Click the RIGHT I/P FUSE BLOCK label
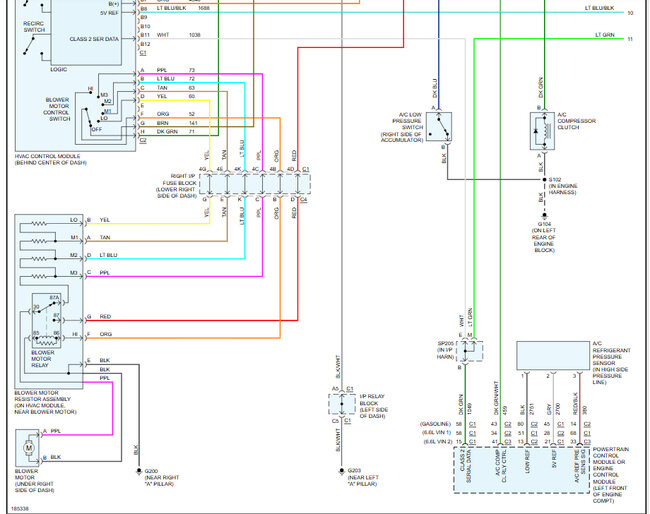Viewport: 650px width, 514px height. tap(177, 186)
